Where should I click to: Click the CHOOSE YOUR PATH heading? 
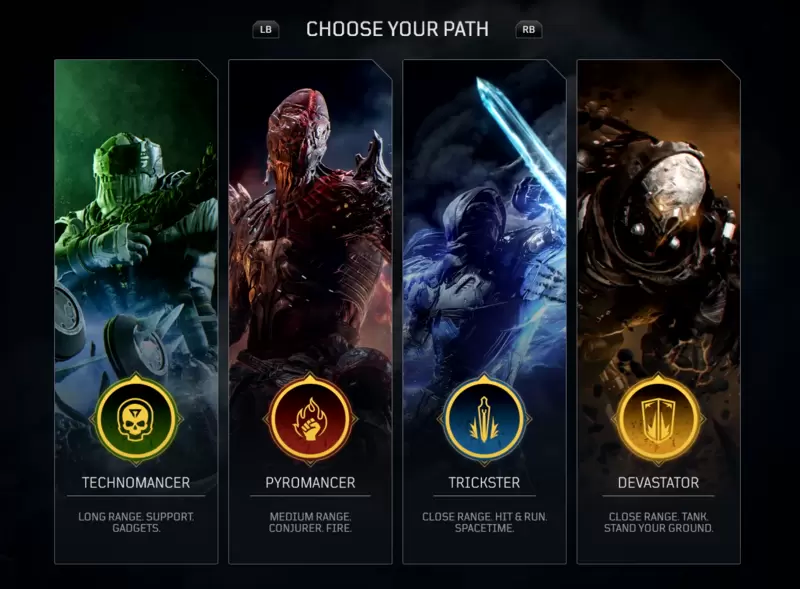397,30
